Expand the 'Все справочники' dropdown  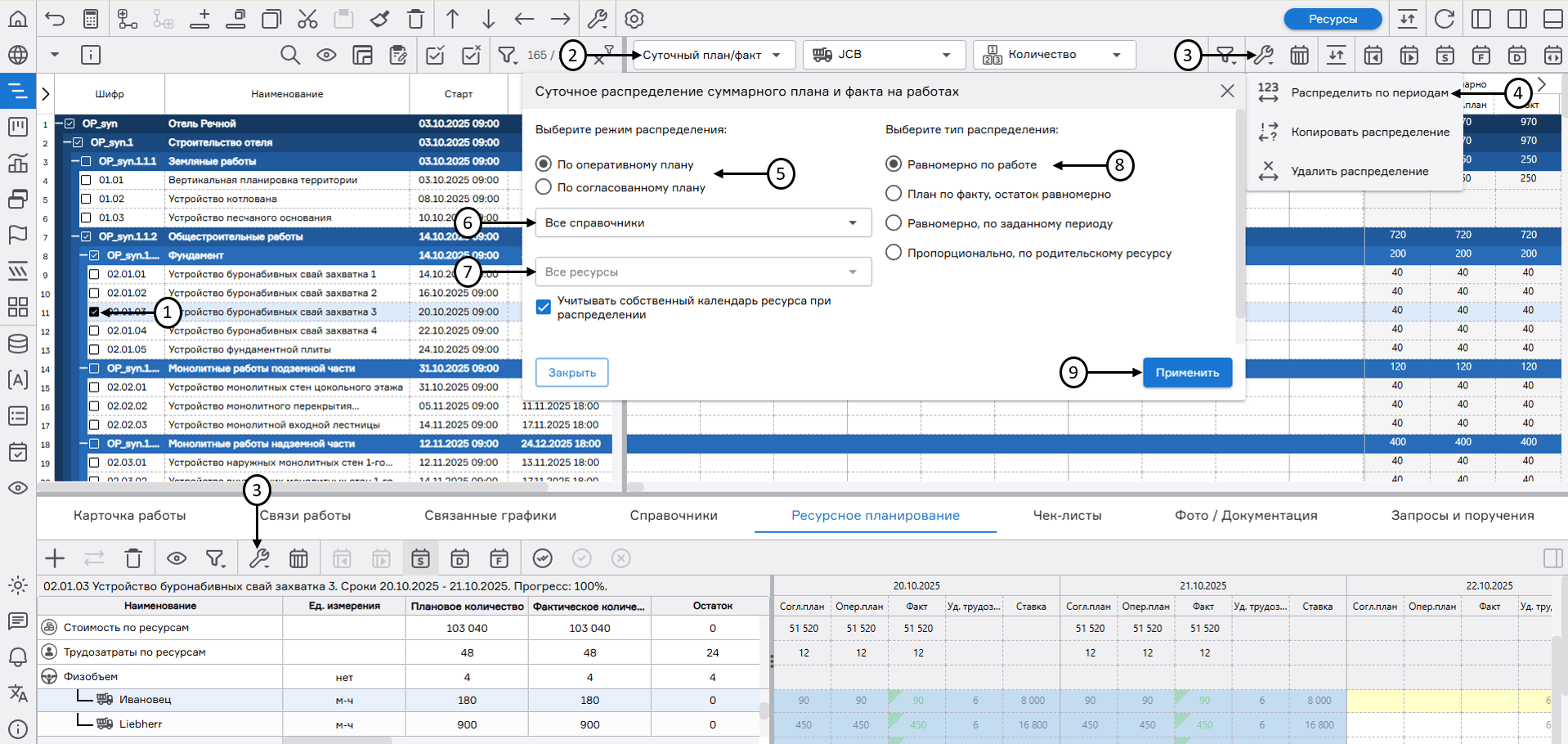point(703,223)
